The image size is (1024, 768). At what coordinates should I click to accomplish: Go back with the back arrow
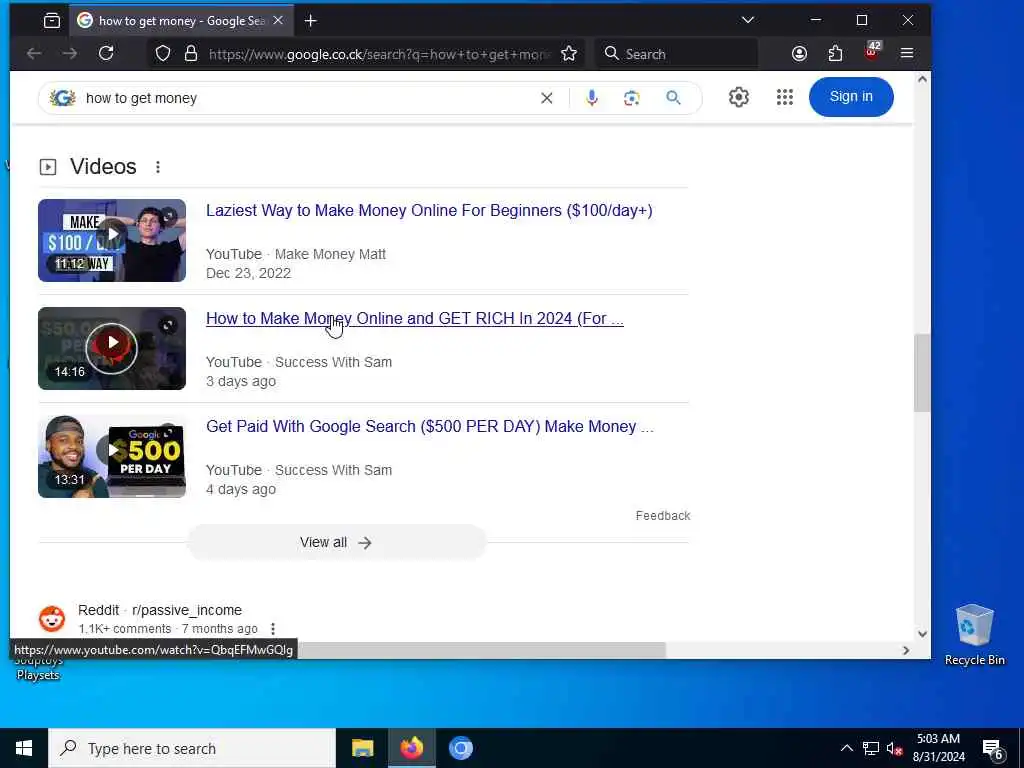click(34, 54)
